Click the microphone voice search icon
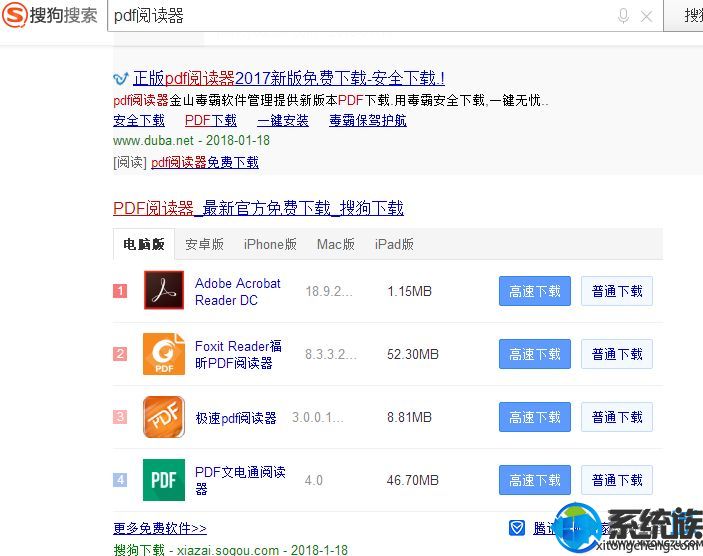Viewport: 703px width, 556px height. click(623, 16)
